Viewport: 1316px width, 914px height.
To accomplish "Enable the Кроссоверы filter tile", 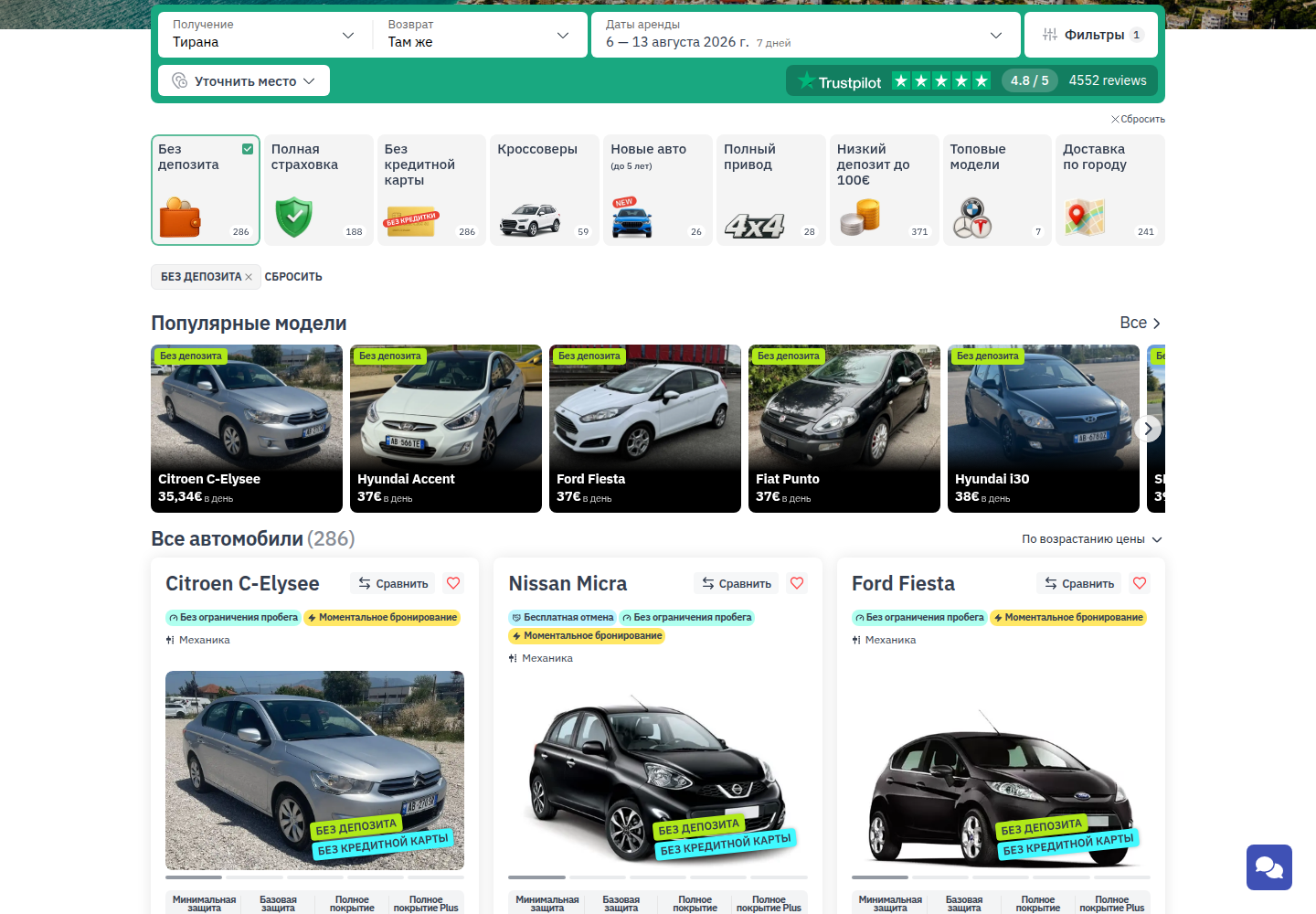I will point(545,190).
